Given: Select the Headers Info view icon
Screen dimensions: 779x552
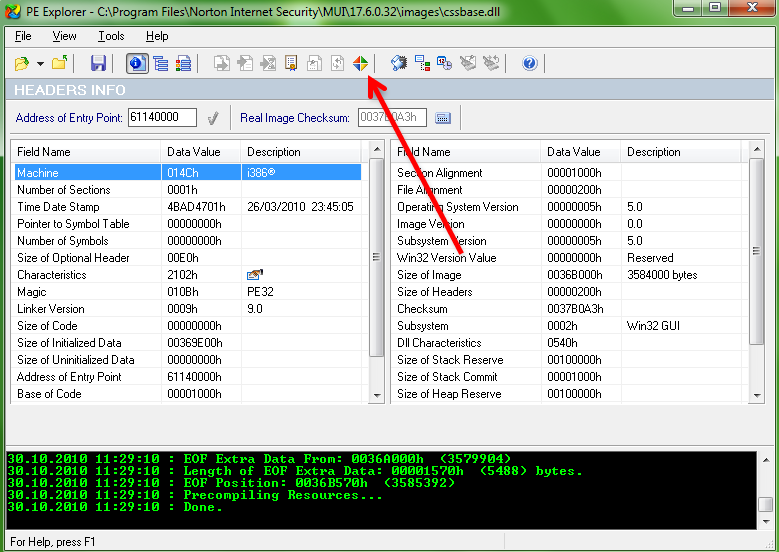Looking at the screenshot, I should [x=137, y=64].
